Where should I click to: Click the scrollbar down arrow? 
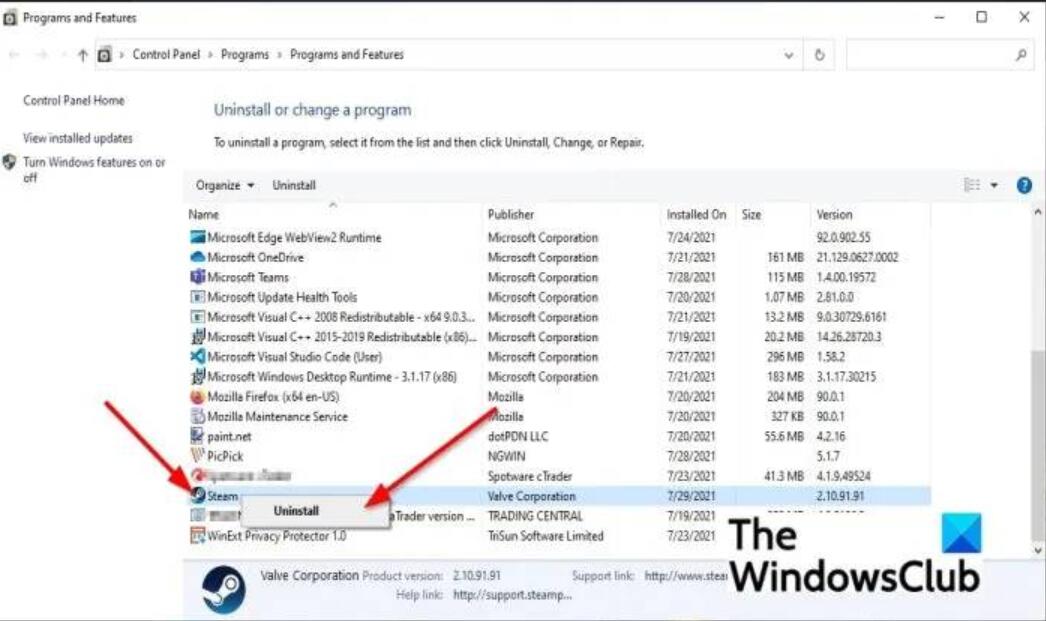1037,550
